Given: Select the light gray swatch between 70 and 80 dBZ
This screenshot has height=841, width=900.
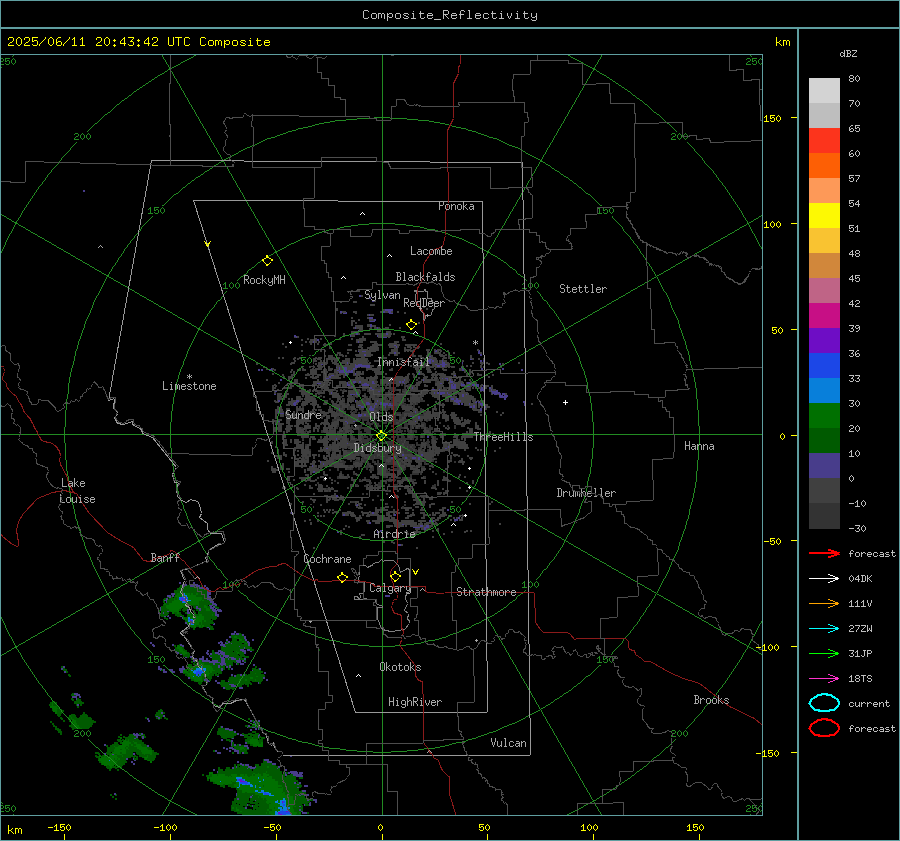Looking at the screenshot, I should tap(824, 90).
